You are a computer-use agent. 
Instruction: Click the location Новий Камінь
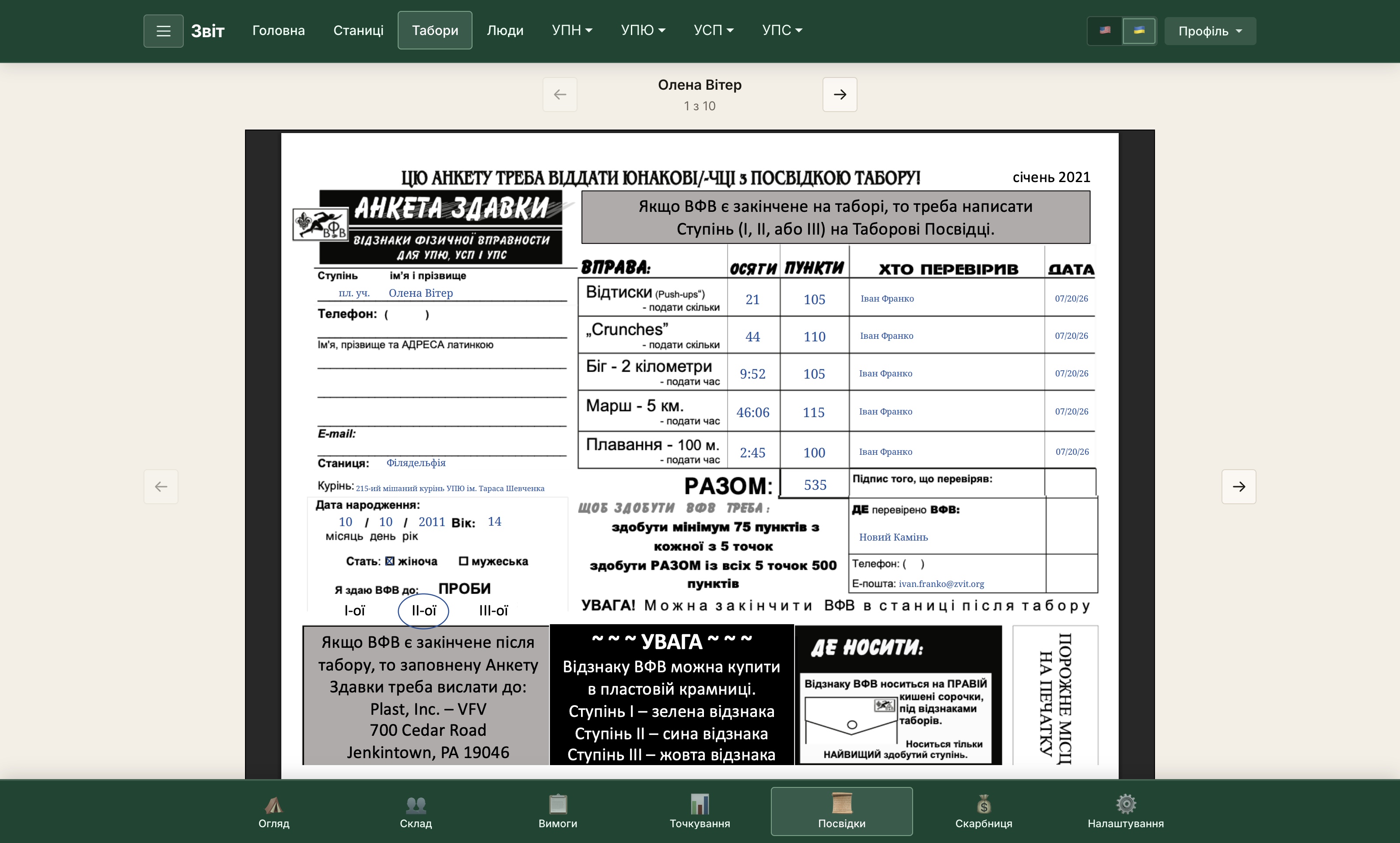[x=893, y=537]
